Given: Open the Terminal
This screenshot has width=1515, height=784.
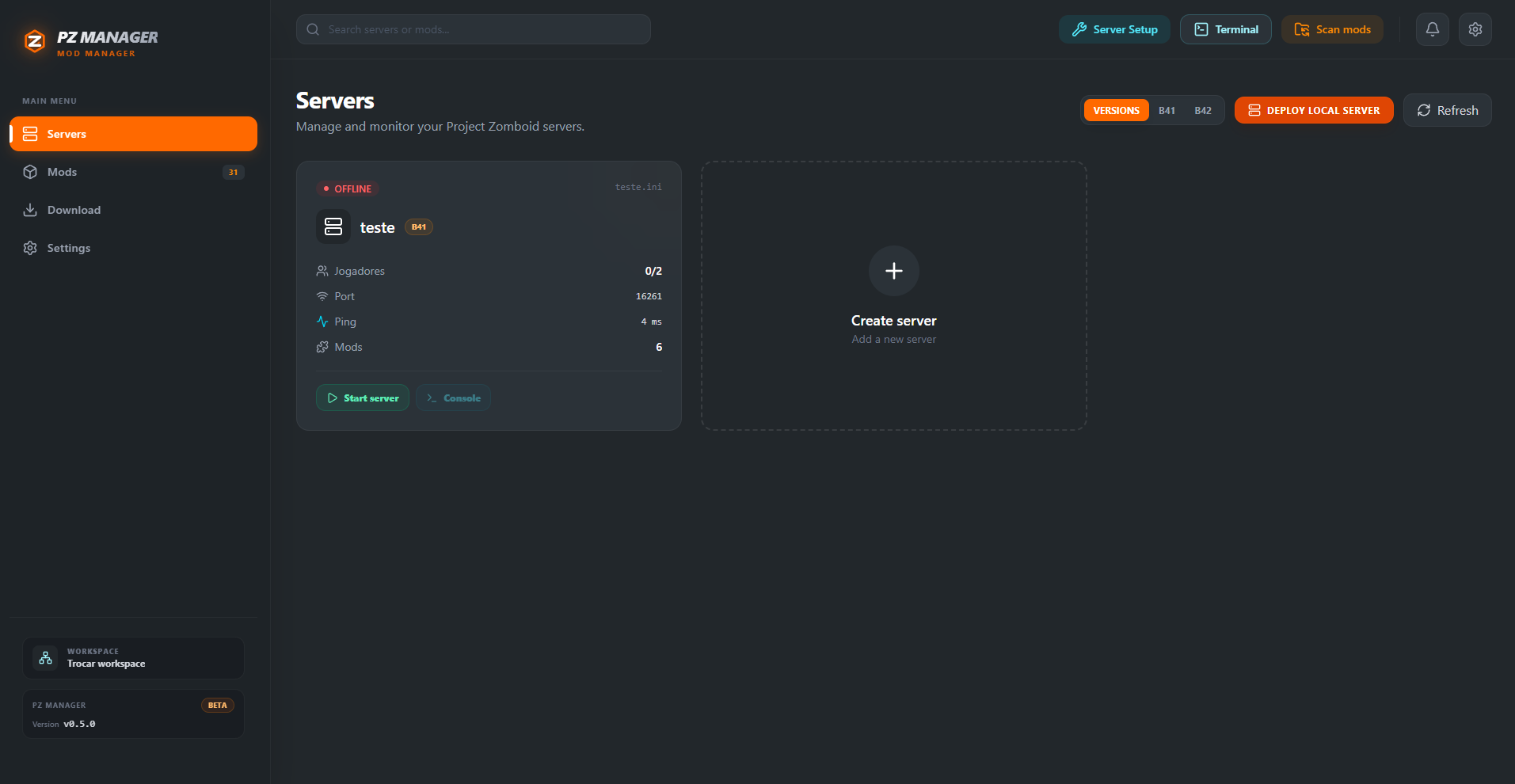Looking at the screenshot, I should tap(1225, 29).
